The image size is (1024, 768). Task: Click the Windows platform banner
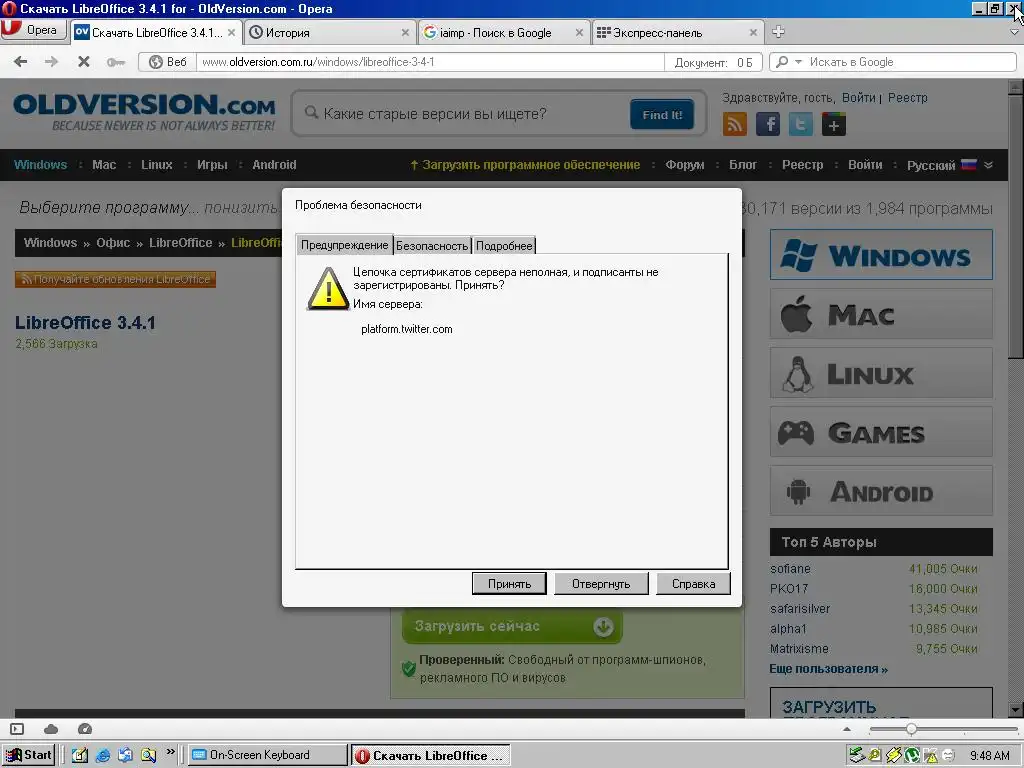(x=881, y=255)
